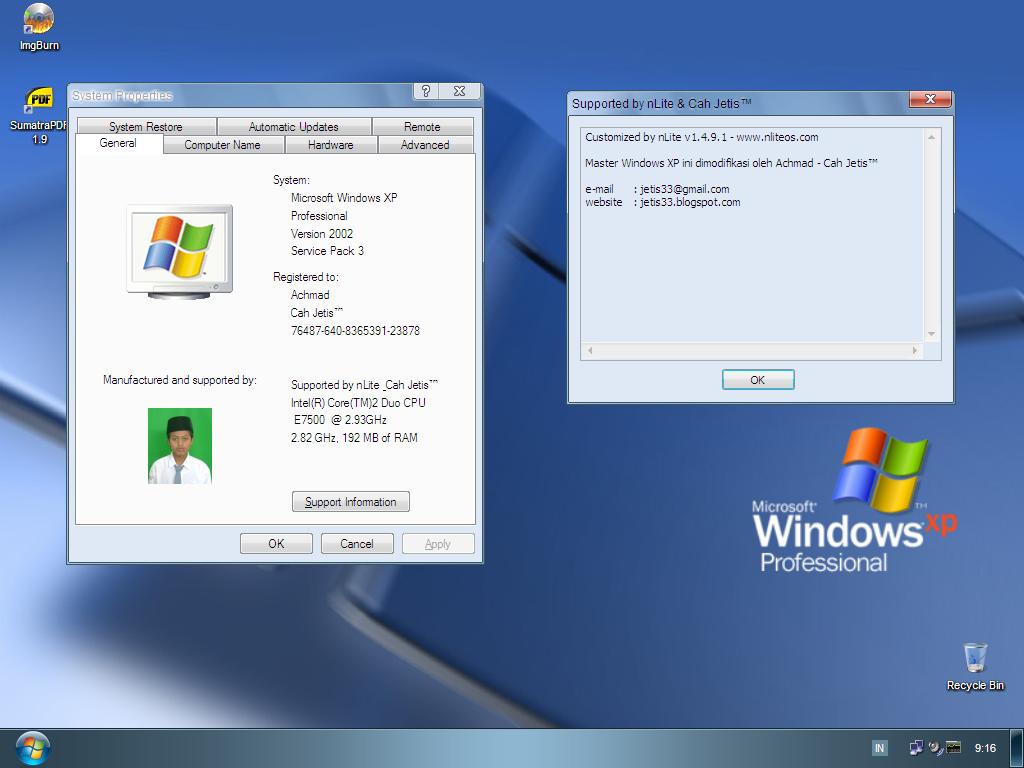1024x768 pixels.
Task: Click the 'E7500 @ 2.93GHz' text
Action: click(x=340, y=419)
